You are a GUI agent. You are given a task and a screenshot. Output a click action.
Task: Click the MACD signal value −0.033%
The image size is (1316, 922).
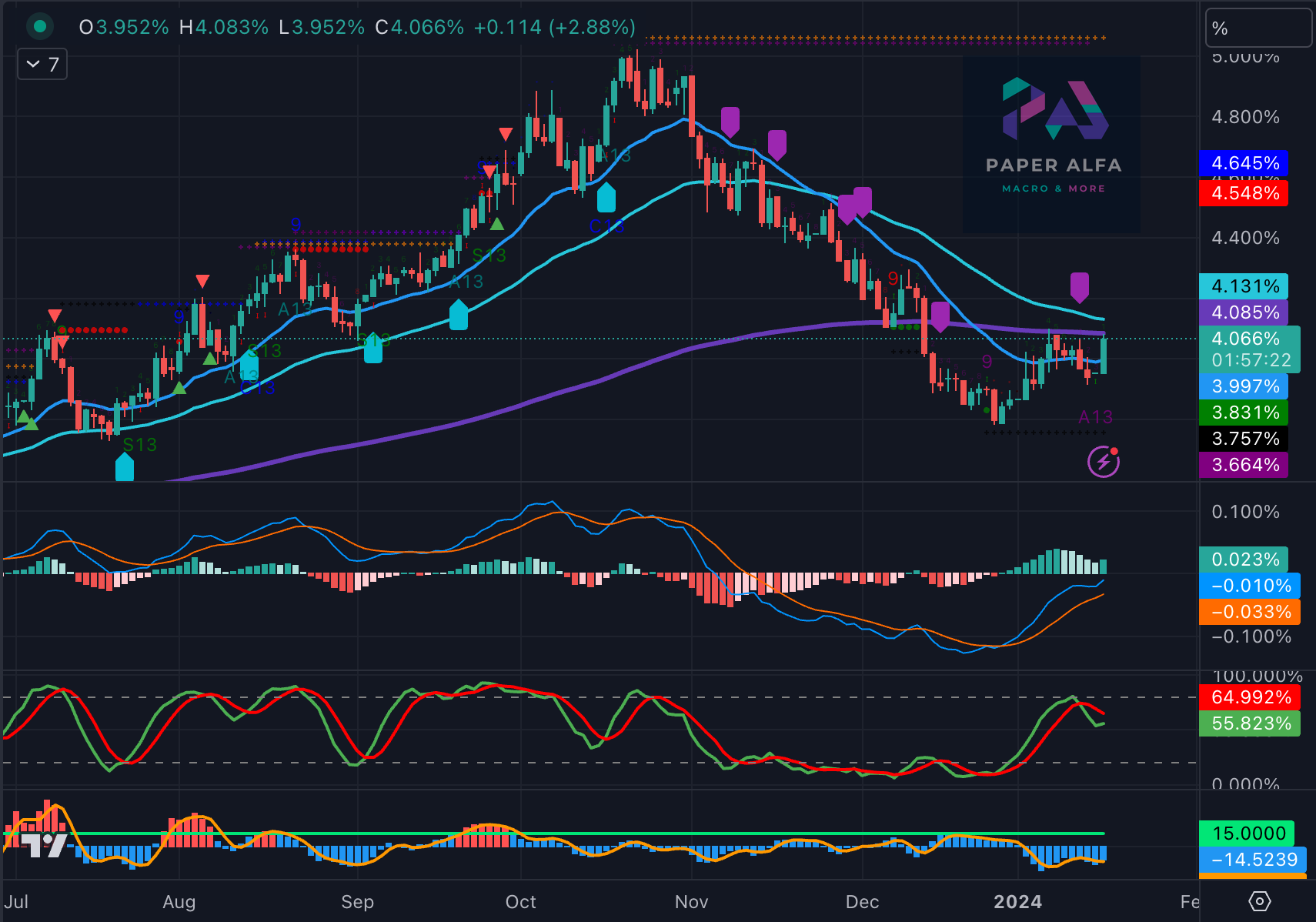(1250, 612)
